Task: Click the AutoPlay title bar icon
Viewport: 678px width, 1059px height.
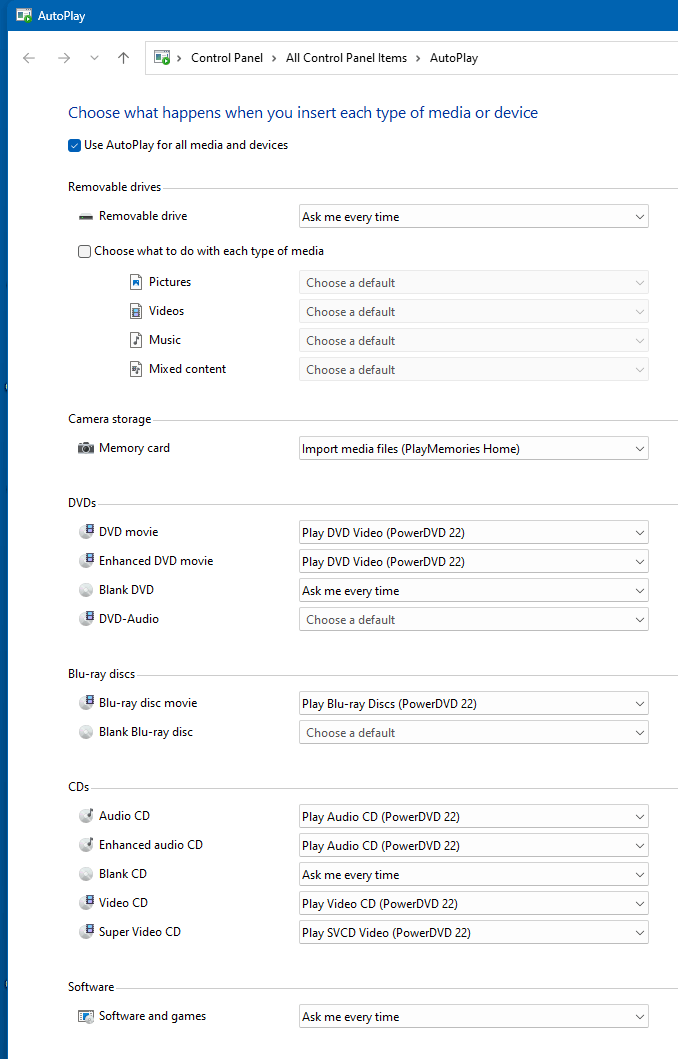Action: point(24,15)
